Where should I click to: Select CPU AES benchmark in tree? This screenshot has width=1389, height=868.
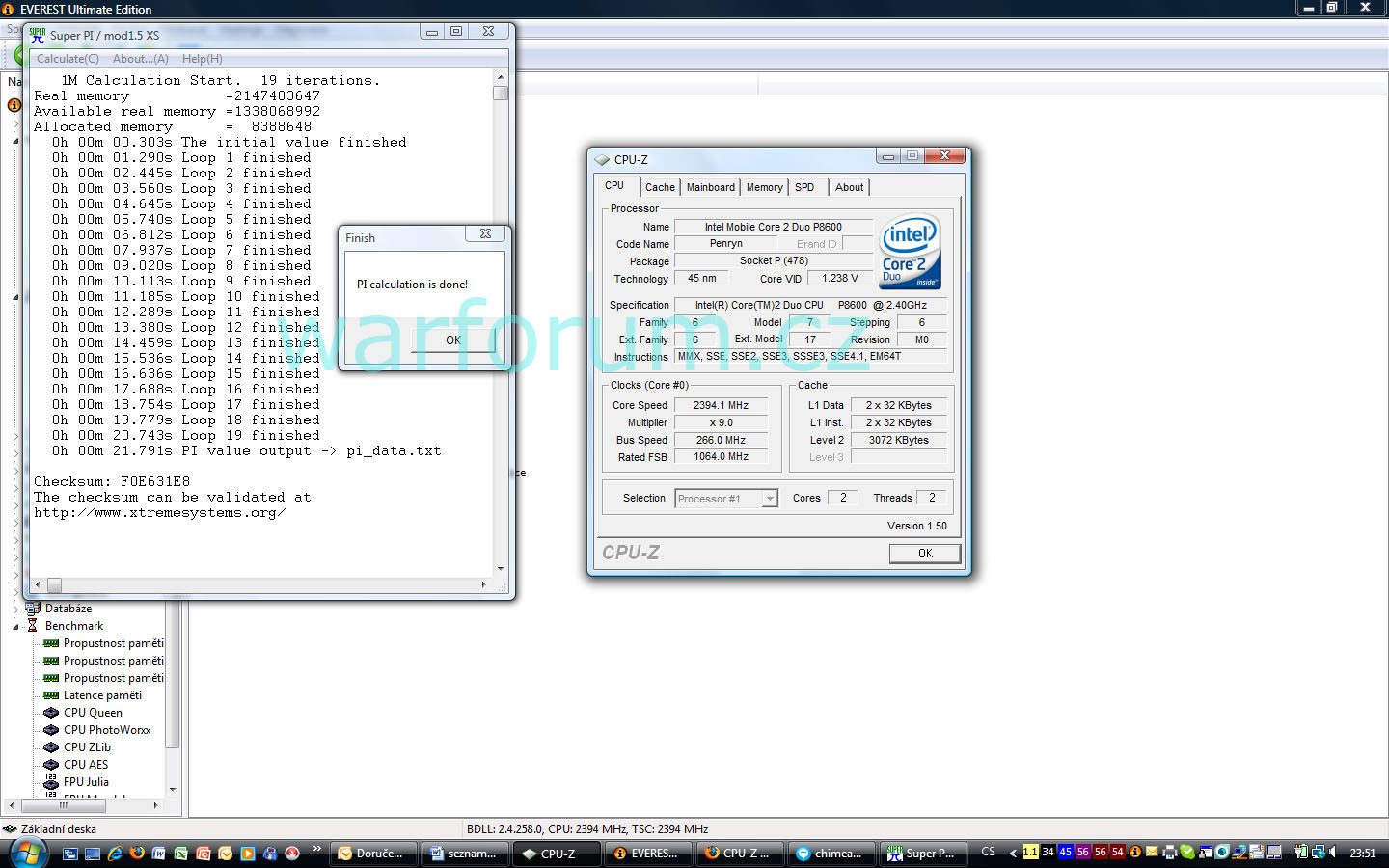(86, 765)
